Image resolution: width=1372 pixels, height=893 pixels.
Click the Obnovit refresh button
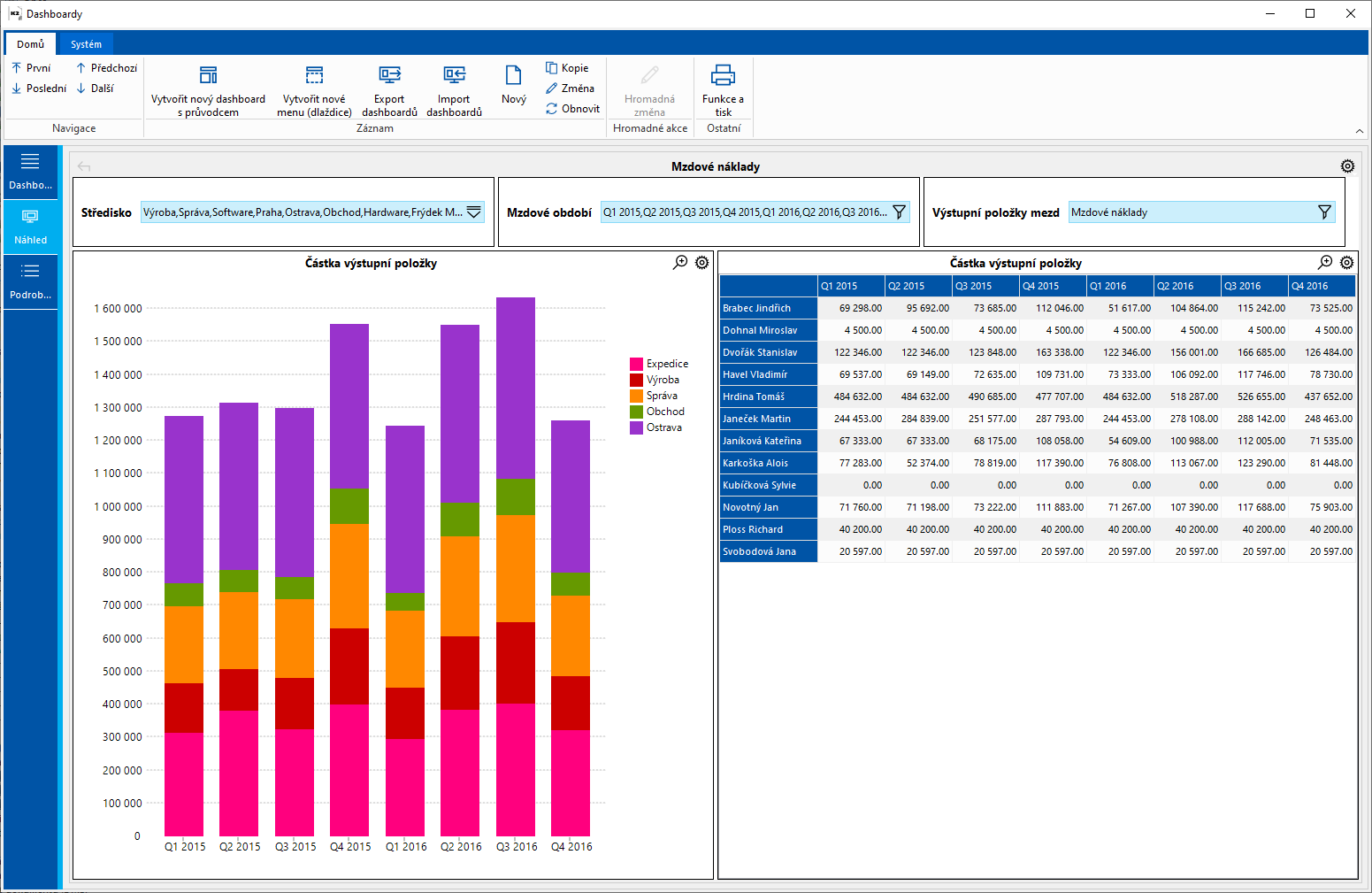tap(572, 109)
